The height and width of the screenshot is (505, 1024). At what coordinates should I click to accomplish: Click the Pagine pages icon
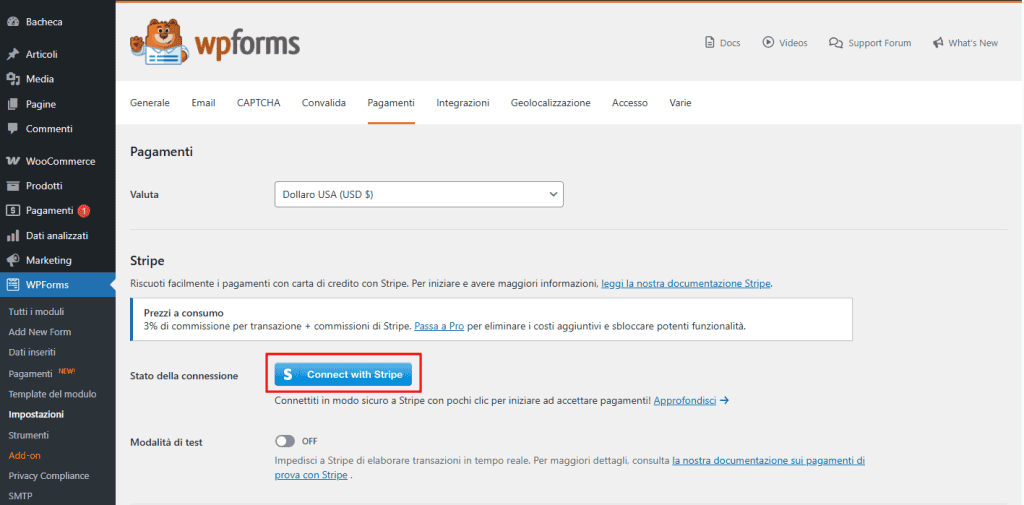[12, 104]
